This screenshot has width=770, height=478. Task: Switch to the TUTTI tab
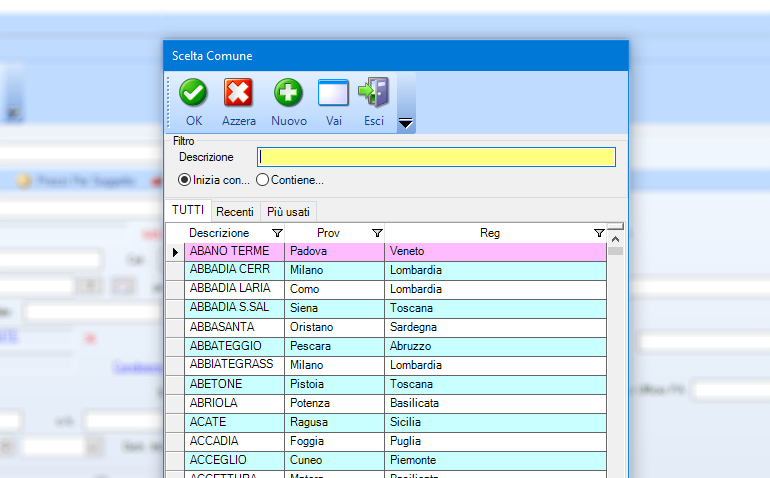(188, 211)
